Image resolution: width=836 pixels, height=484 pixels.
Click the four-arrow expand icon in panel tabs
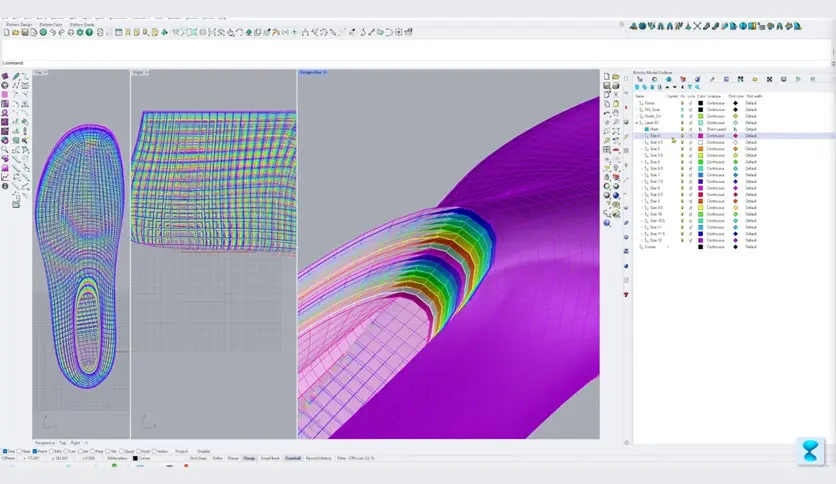[769, 79]
